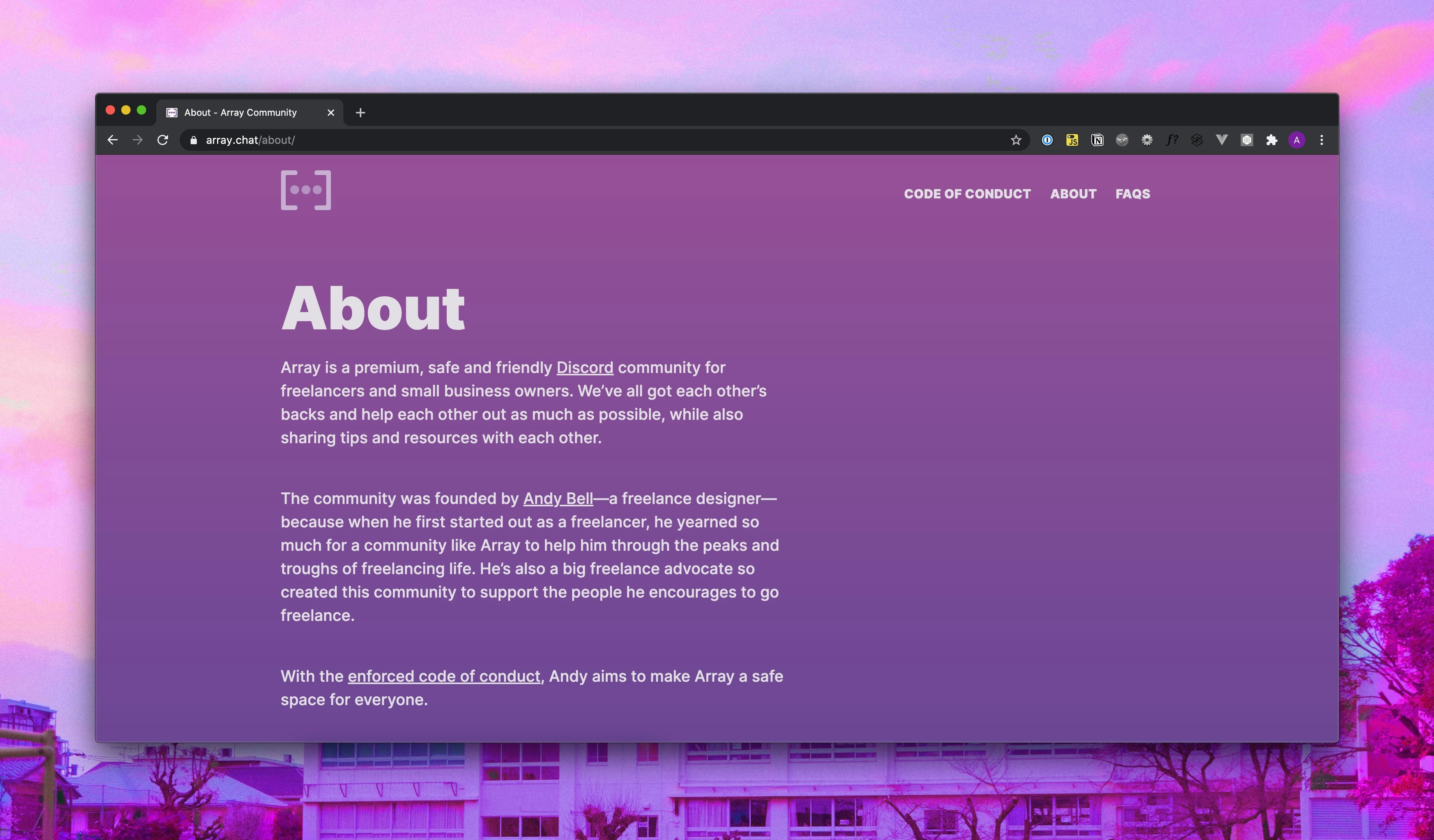Open the FAQs navigation link
The height and width of the screenshot is (840, 1434).
click(1132, 194)
